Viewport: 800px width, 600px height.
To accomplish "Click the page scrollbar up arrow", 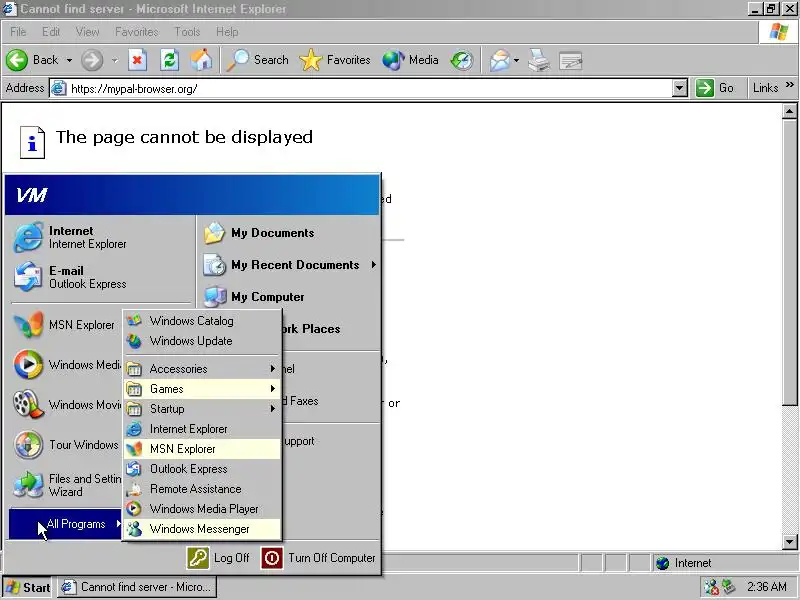I will pos(789,111).
